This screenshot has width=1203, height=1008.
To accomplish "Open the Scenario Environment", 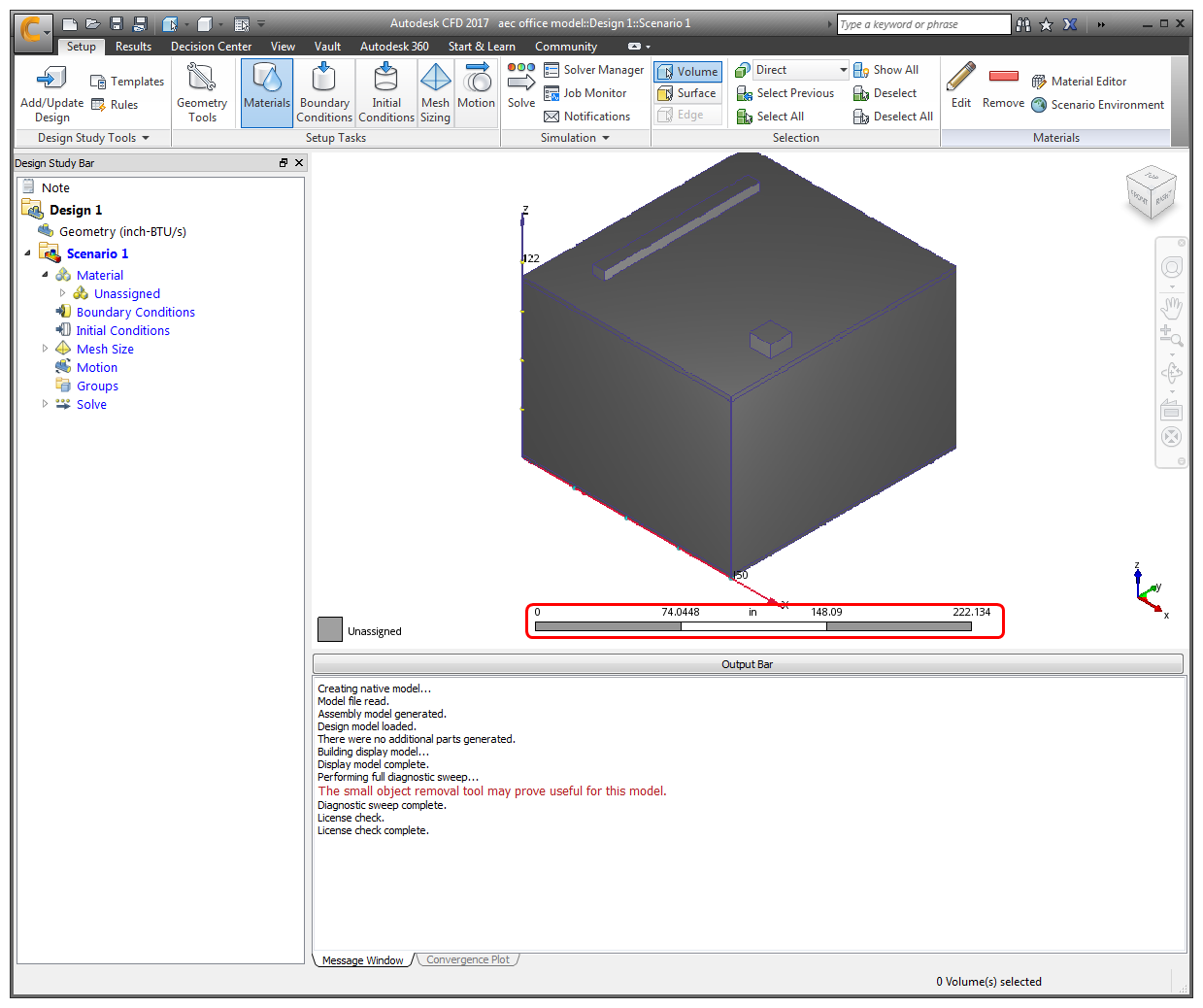I will [1097, 105].
